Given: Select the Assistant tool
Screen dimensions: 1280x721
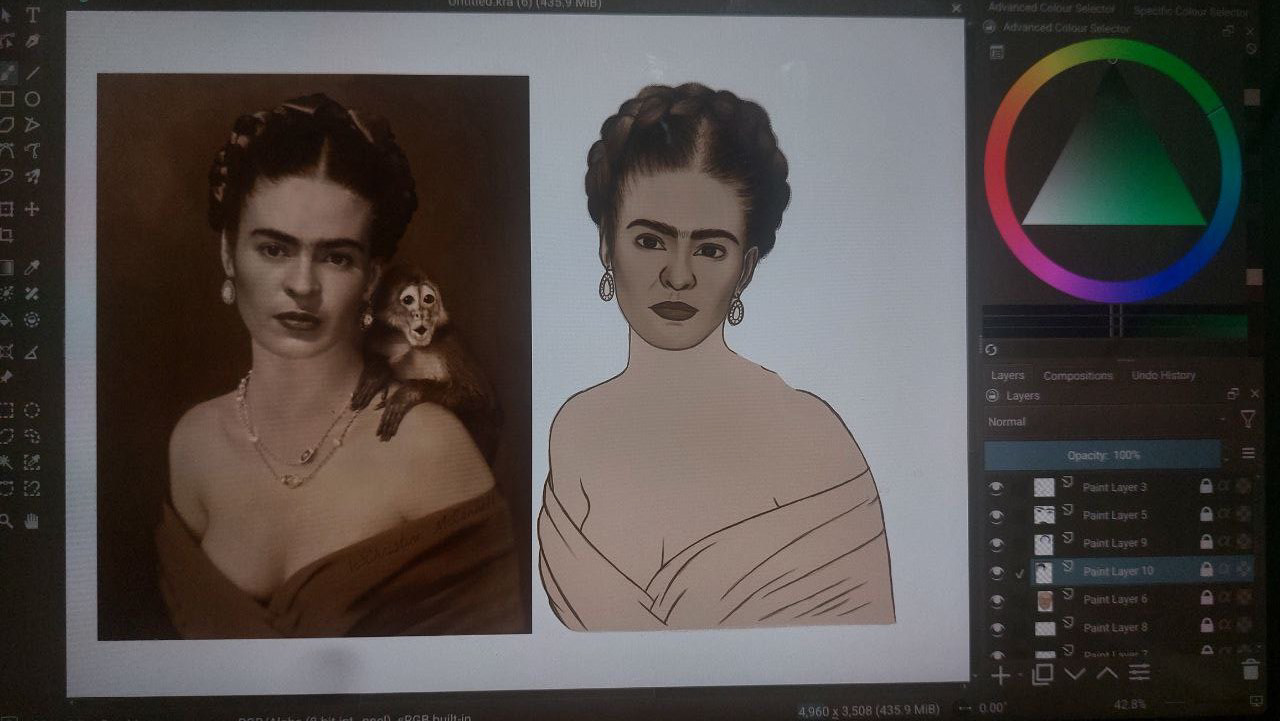Looking at the screenshot, I should [x=7, y=352].
